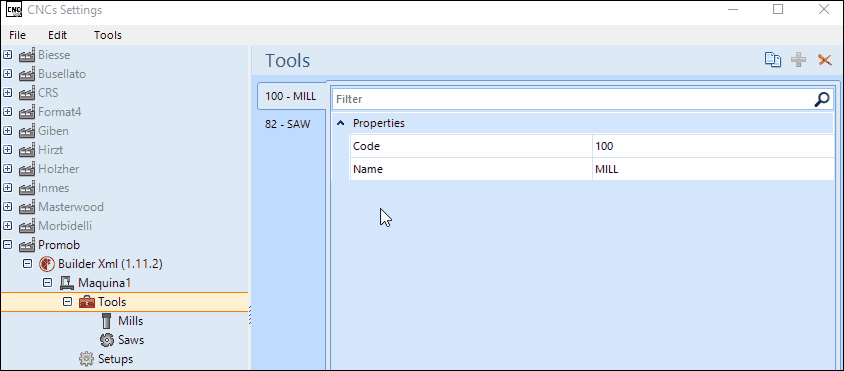
Task: Select the Saws blade icon in the tree
Action: coord(108,340)
